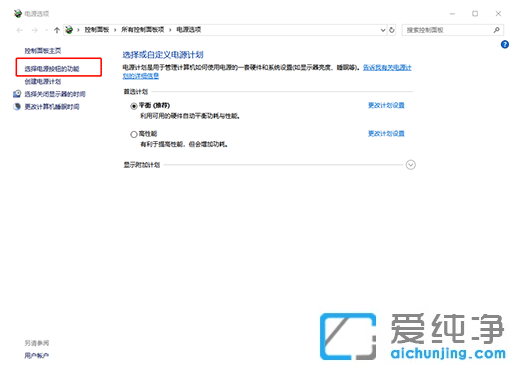Open the recent locations dropdown arrow
This screenshot has width=509, height=365.
pyautogui.click(x=46, y=30)
